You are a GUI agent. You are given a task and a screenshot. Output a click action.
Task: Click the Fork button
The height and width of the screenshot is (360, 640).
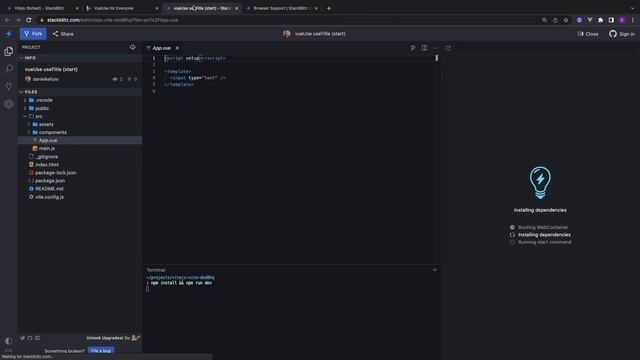(33, 34)
